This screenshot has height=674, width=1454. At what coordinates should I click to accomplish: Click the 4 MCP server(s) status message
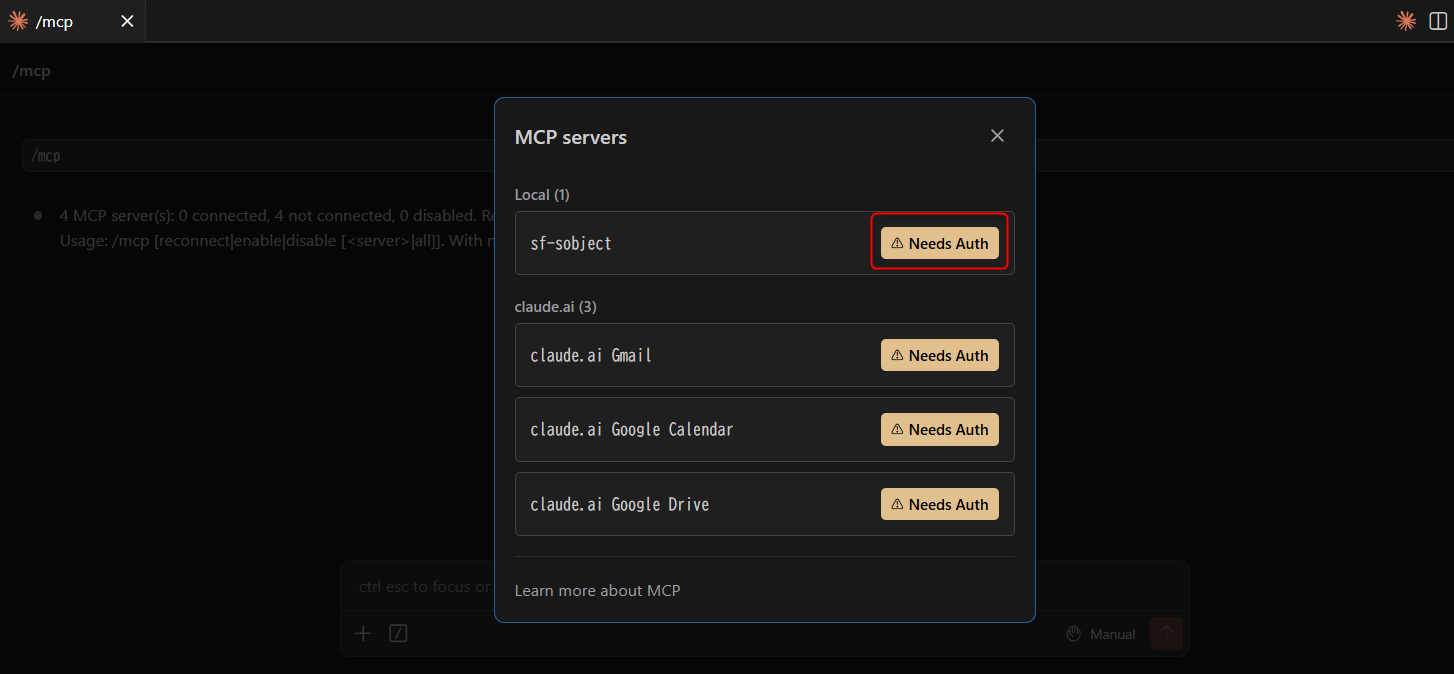pyautogui.click(x=277, y=215)
